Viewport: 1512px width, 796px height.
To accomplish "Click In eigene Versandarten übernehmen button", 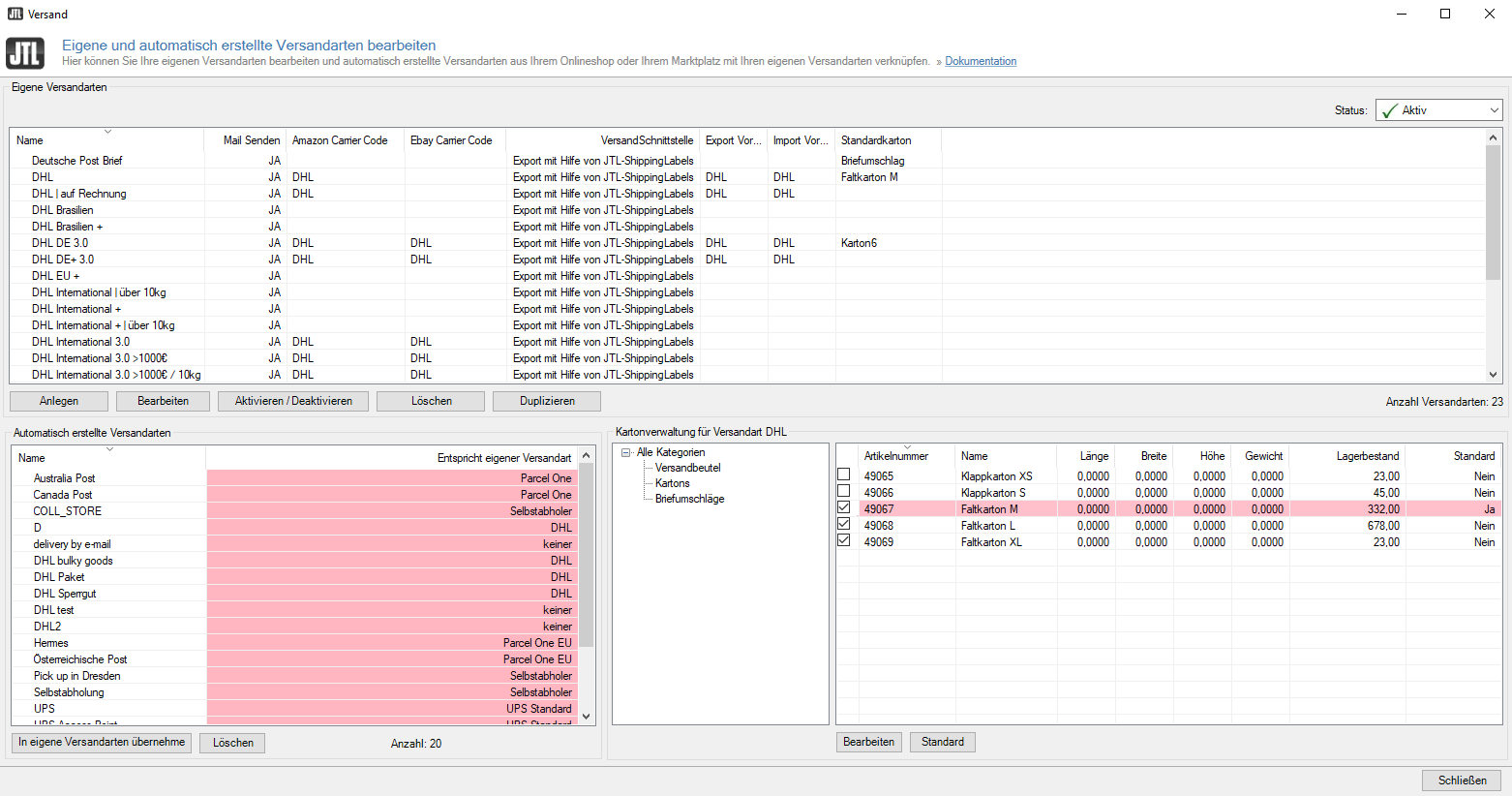I will pyautogui.click(x=102, y=743).
